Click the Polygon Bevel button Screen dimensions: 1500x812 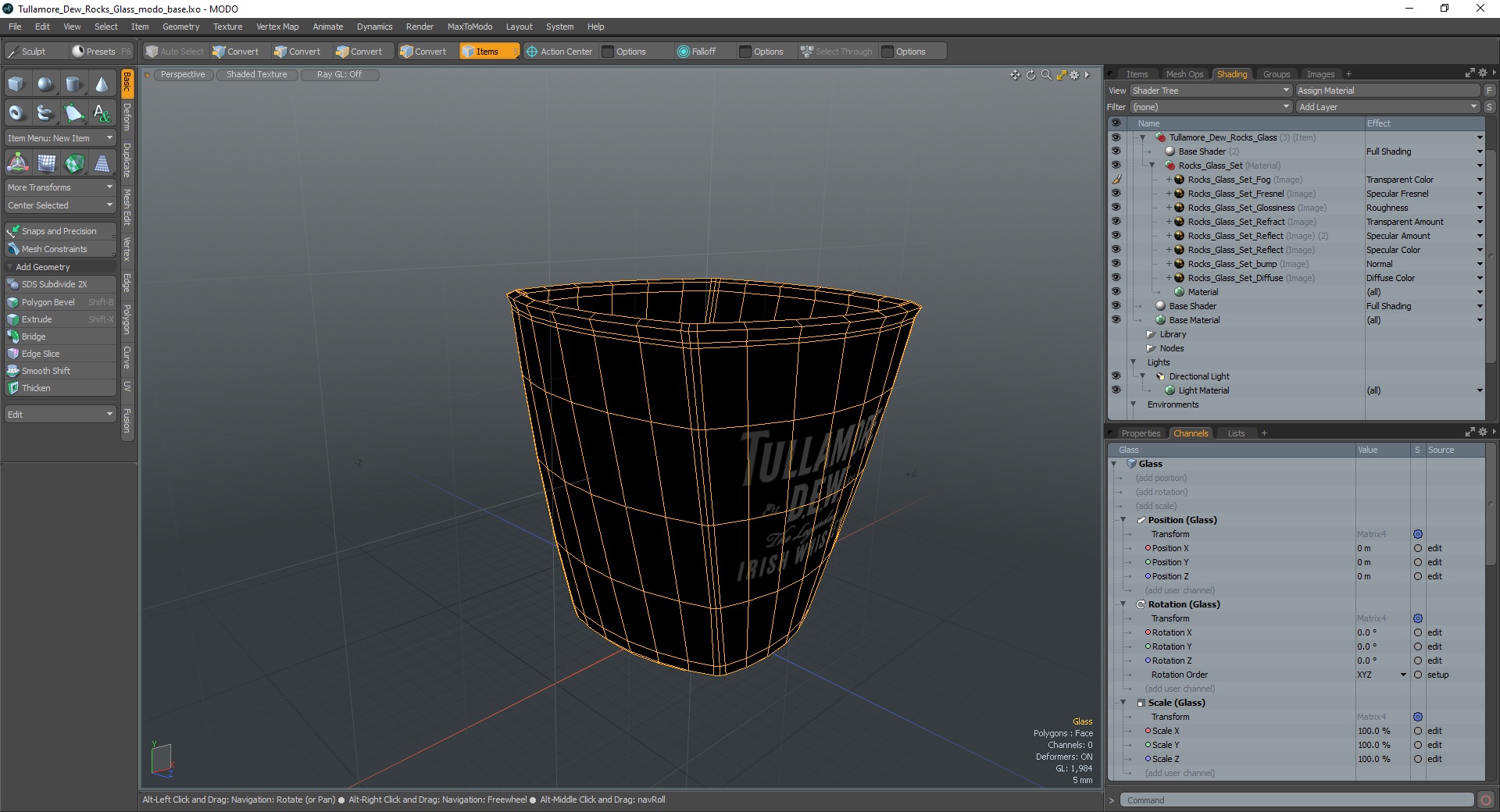tap(60, 302)
